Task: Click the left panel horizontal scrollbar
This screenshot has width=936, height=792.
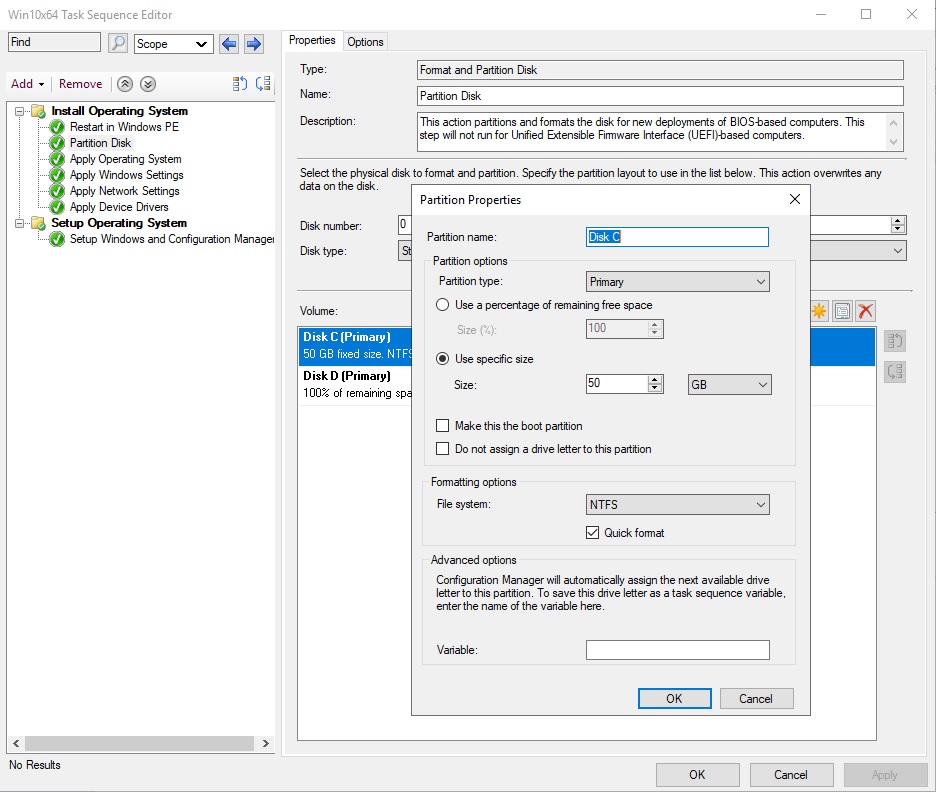Action: (140, 744)
